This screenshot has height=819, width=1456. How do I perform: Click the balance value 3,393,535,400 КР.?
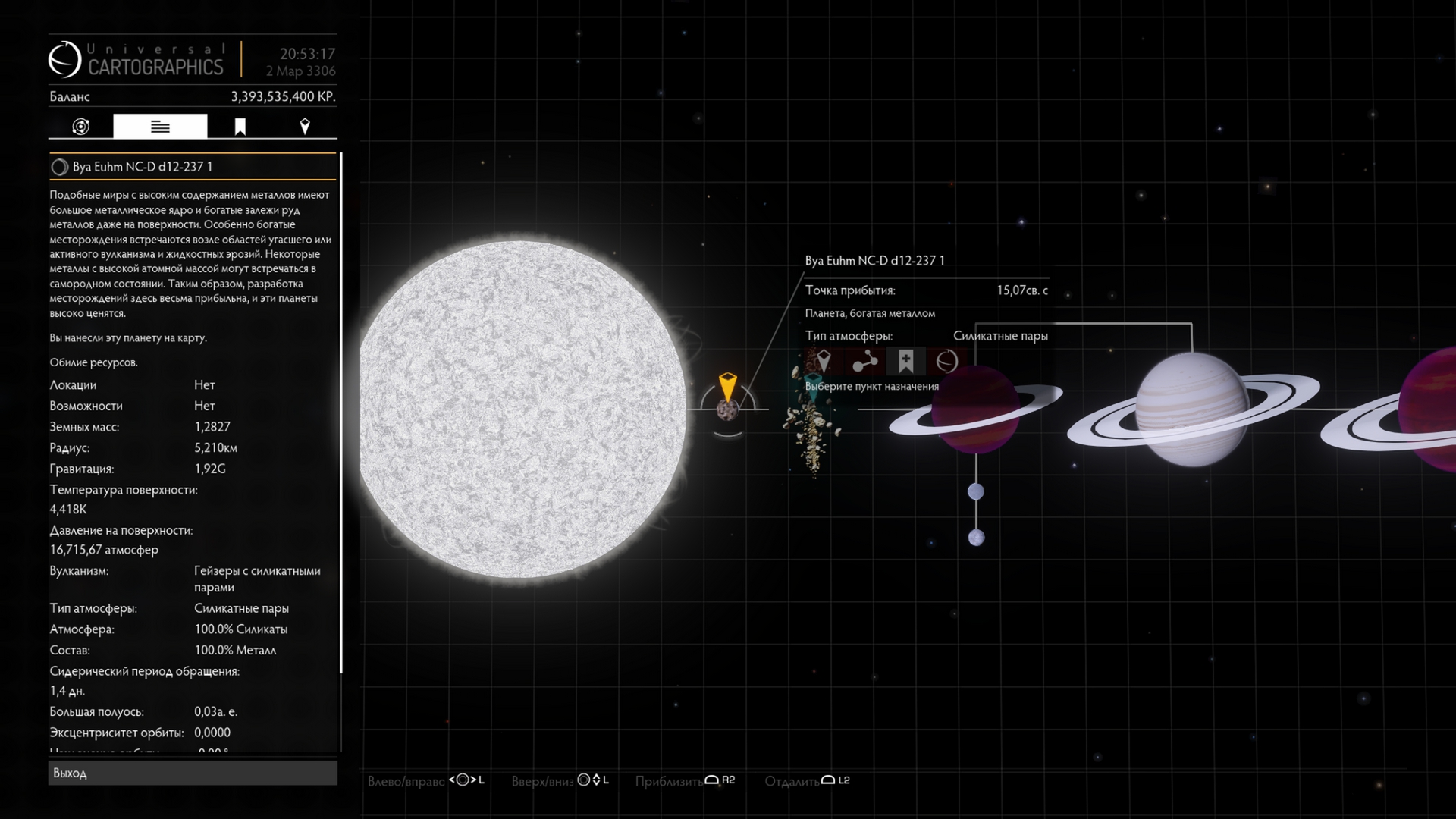coord(283,97)
